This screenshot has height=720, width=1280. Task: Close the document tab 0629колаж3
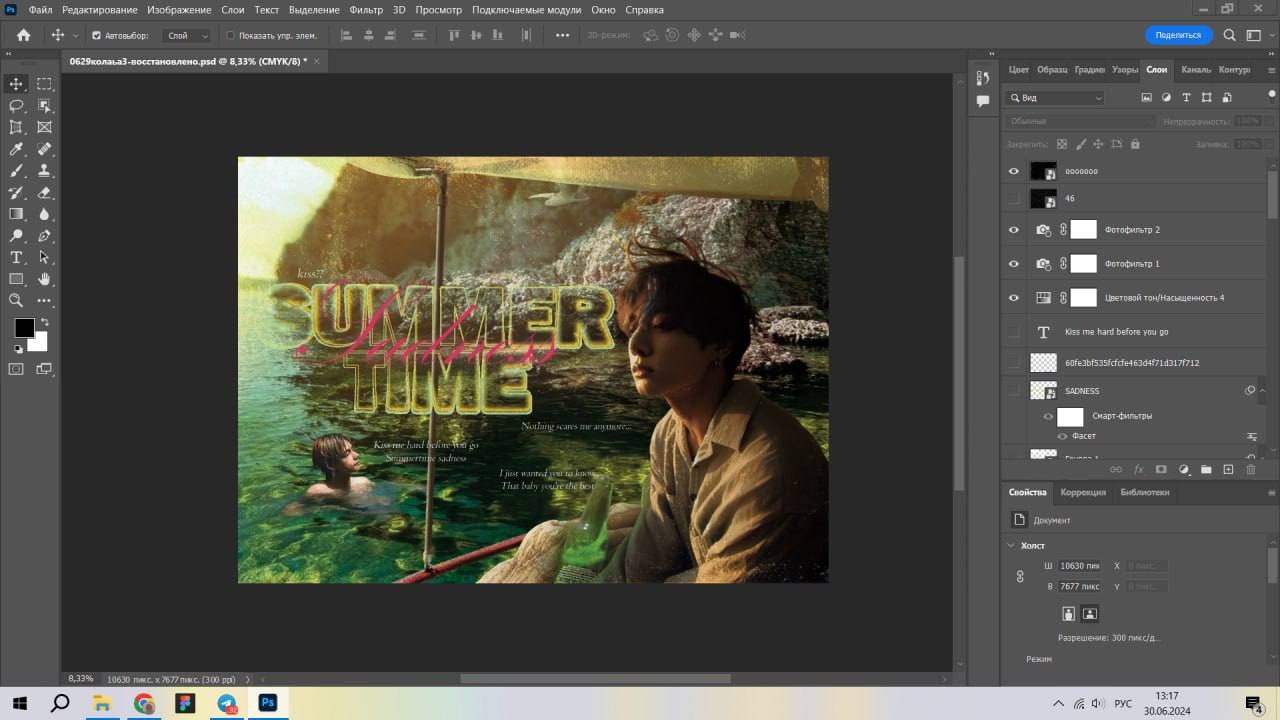(x=317, y=61)
